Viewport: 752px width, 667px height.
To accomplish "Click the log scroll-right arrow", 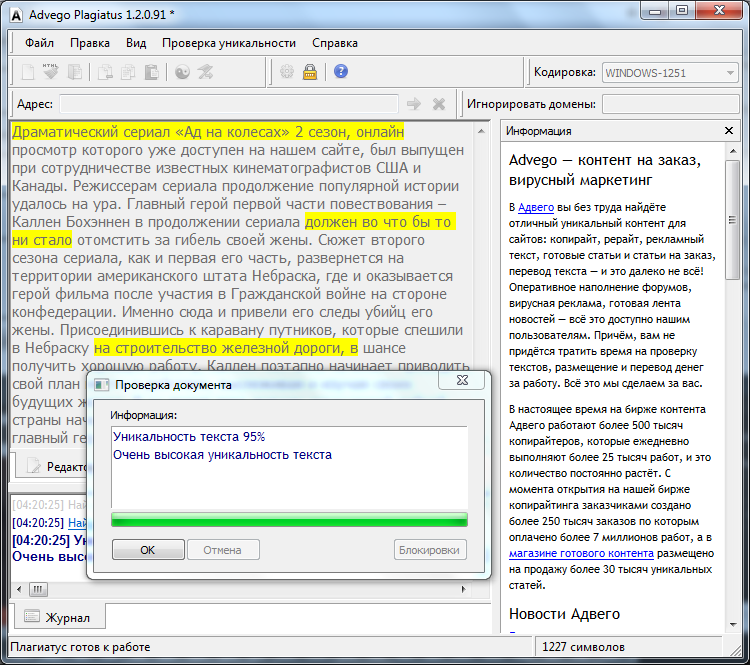I will point(463,589).
